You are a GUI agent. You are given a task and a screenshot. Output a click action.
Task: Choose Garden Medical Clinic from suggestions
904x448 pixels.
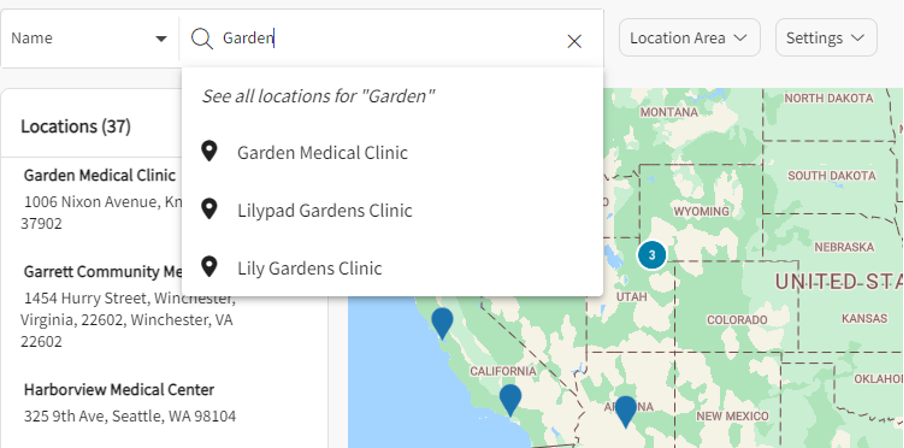click(x=322, y=153)
